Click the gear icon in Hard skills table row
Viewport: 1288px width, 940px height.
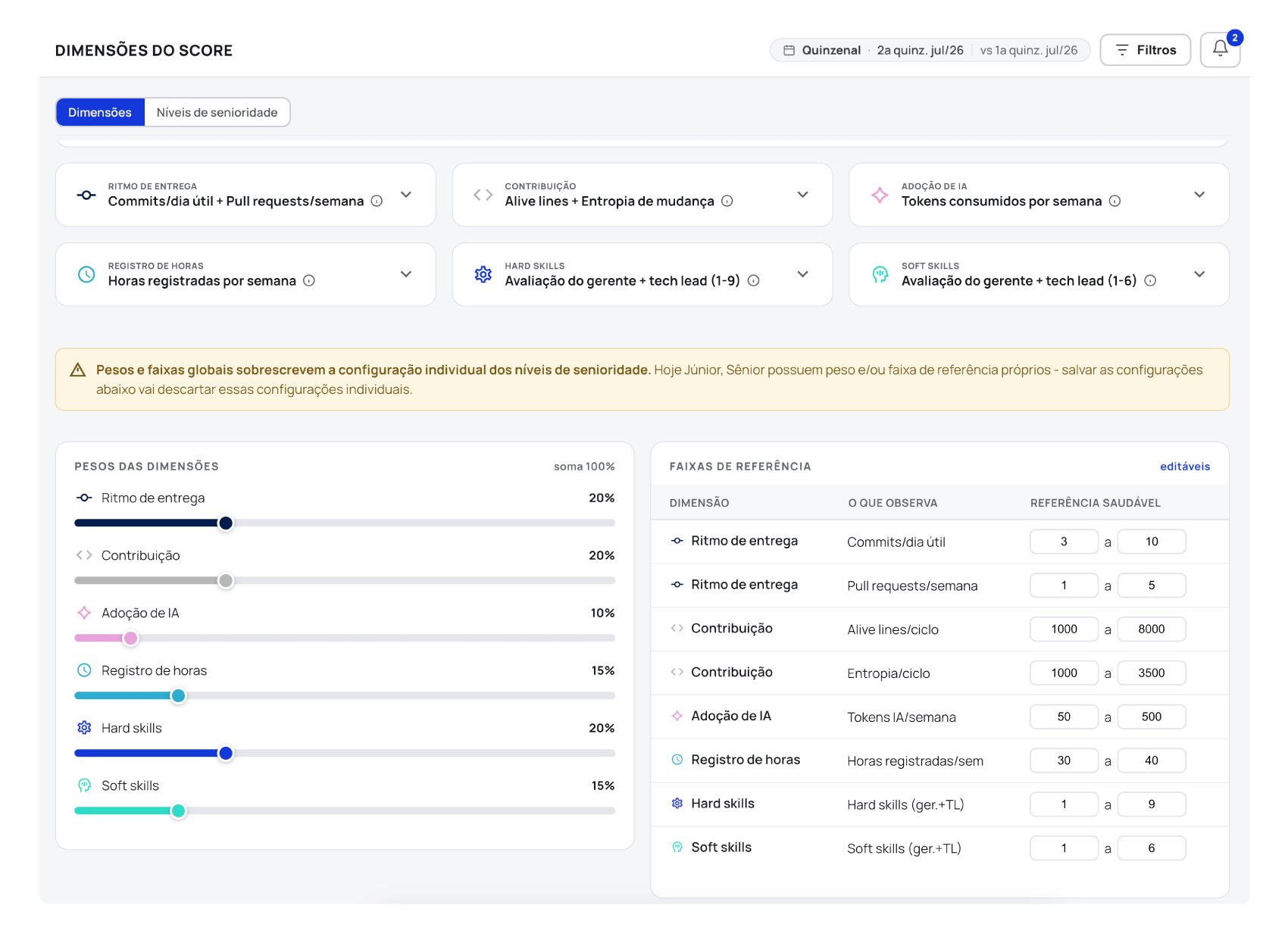pos(677,804)
